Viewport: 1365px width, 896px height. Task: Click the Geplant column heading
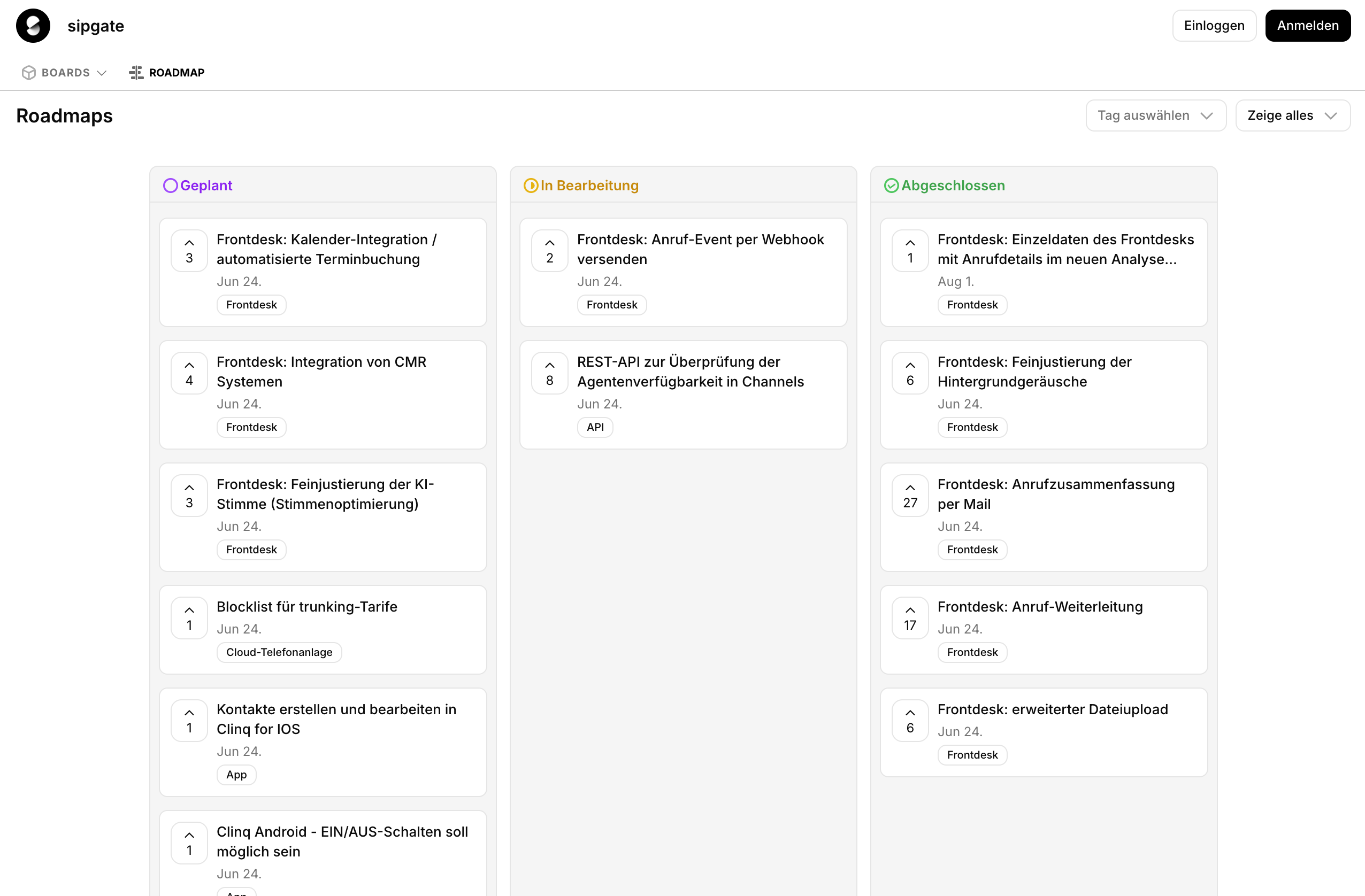click(206, 186)
